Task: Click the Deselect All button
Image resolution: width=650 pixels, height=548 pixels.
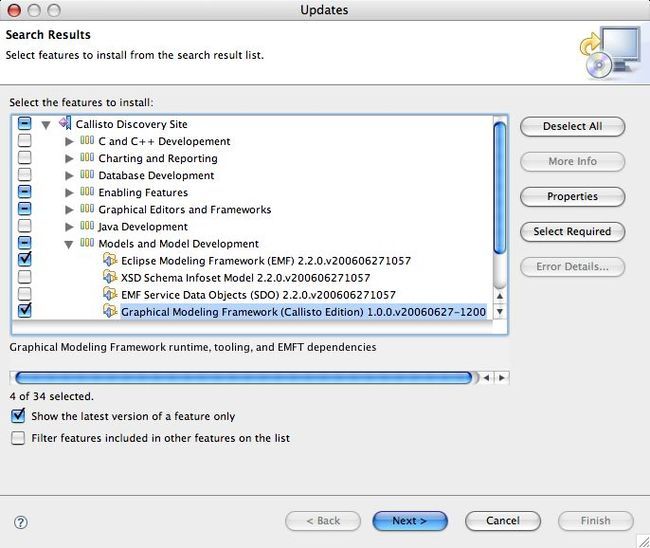Action: tap(572, 126)
